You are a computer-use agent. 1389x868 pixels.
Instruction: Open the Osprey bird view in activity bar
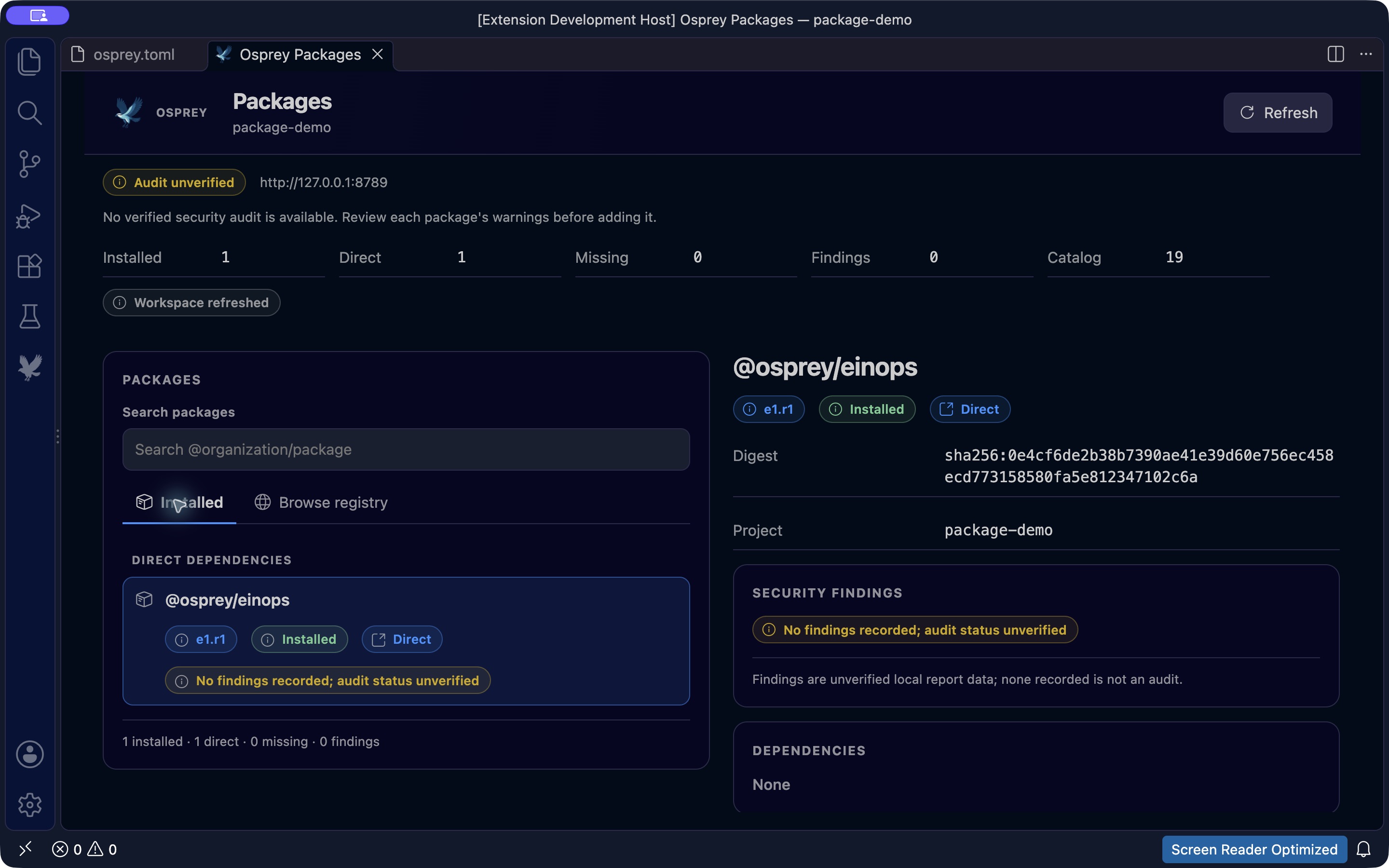[x=29, y=367]
